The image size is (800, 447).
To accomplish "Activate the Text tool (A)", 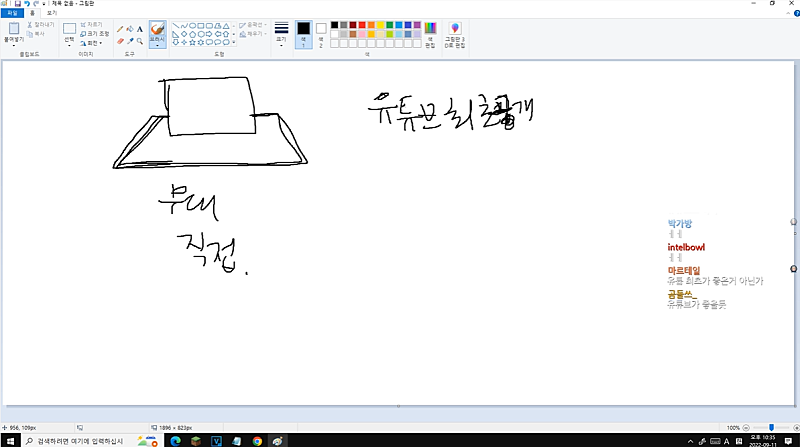I will click(140, 29).
